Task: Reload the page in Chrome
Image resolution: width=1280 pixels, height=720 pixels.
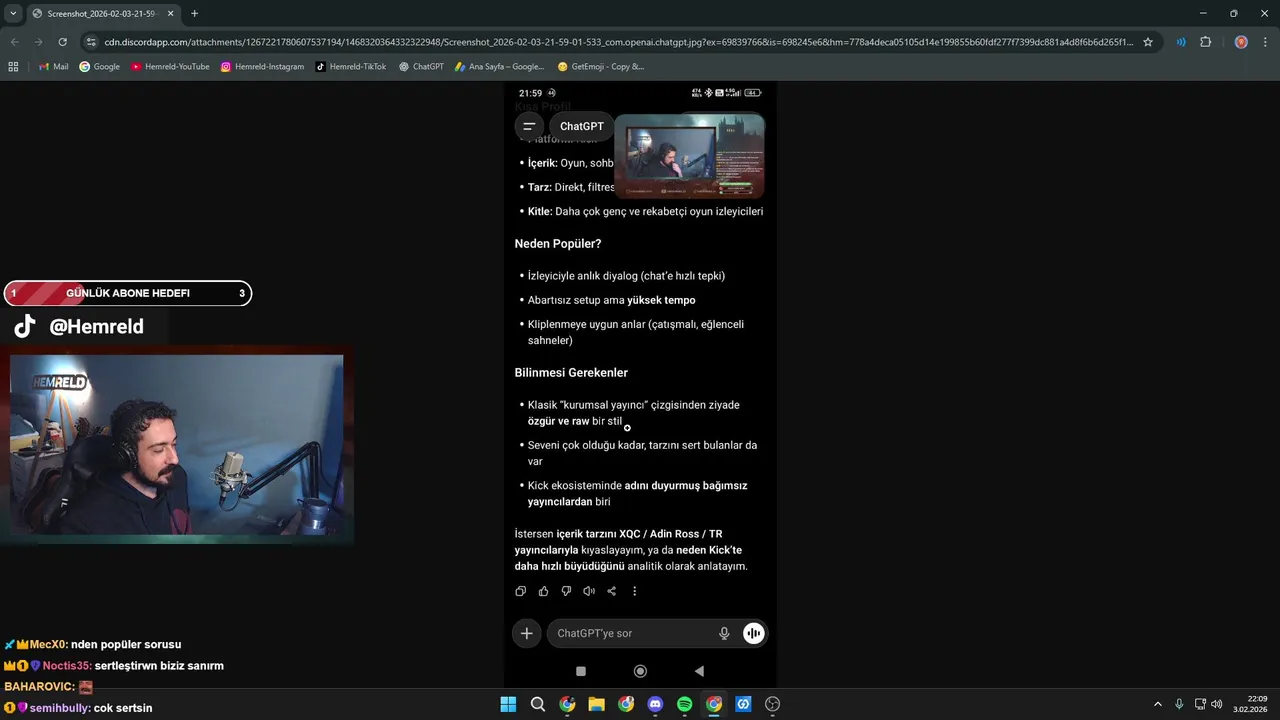Action: [62, 42]
